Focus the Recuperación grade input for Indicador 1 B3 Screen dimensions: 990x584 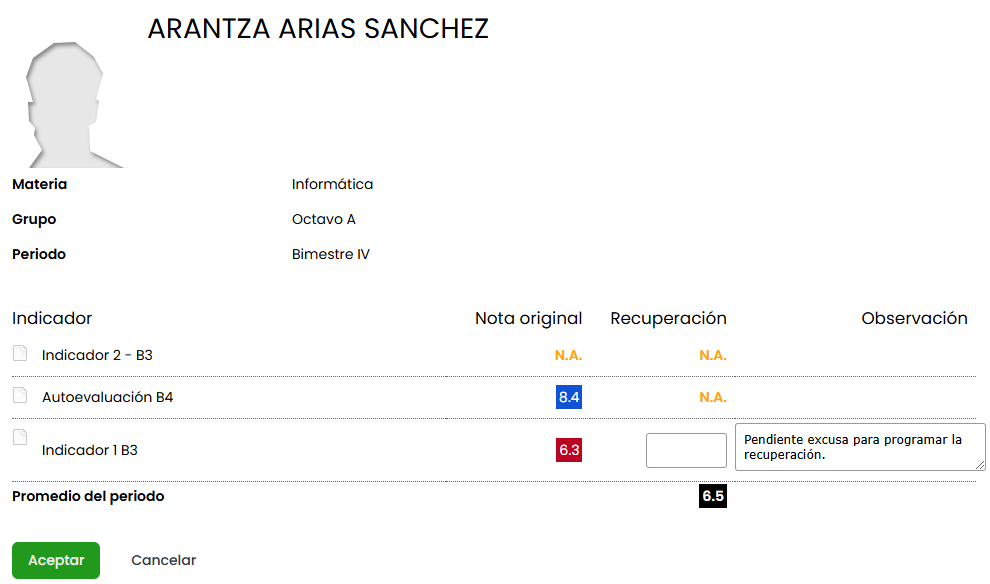coord(686,450)
